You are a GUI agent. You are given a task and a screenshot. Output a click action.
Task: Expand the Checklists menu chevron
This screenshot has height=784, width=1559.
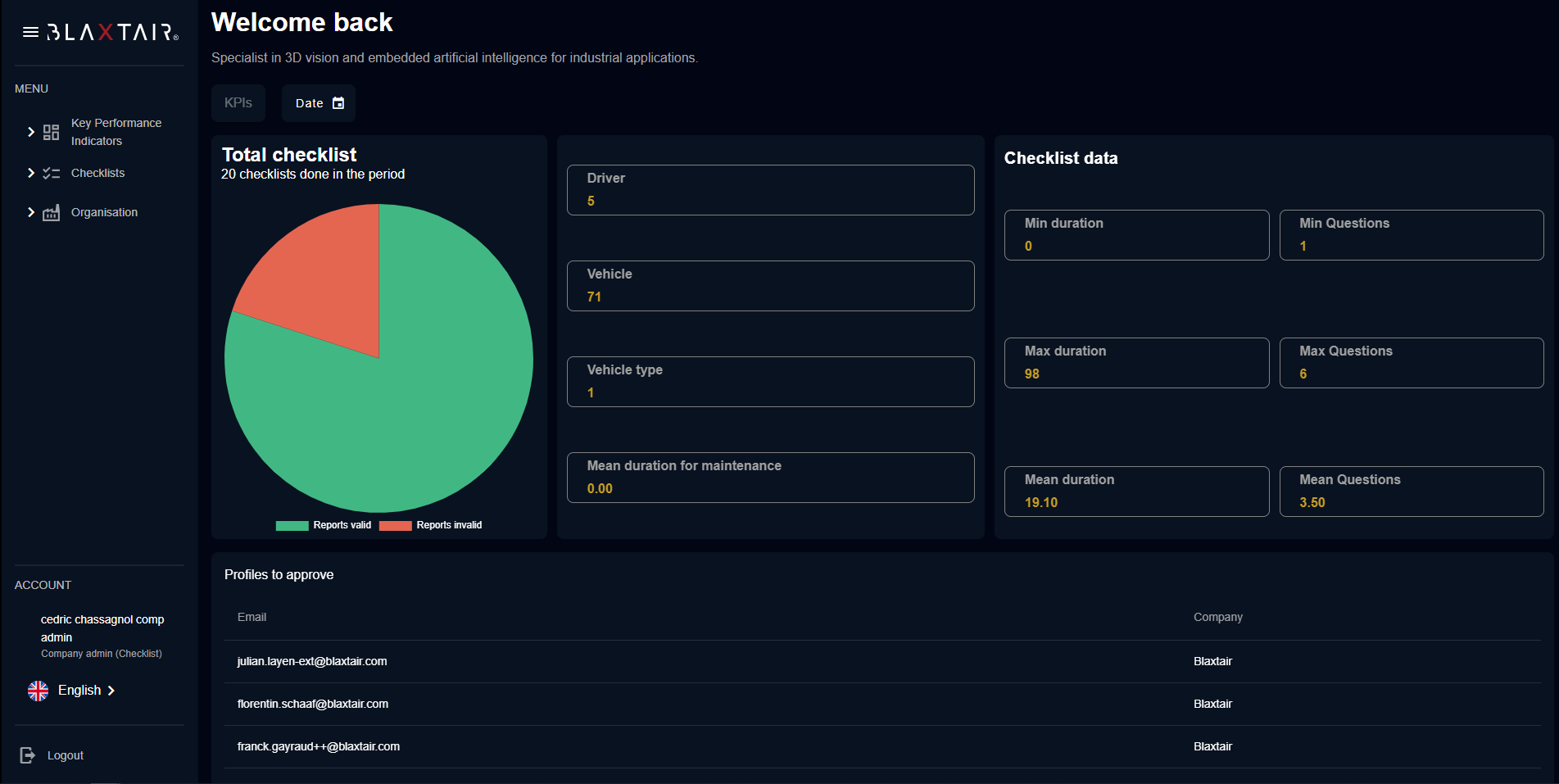[31, 173]
